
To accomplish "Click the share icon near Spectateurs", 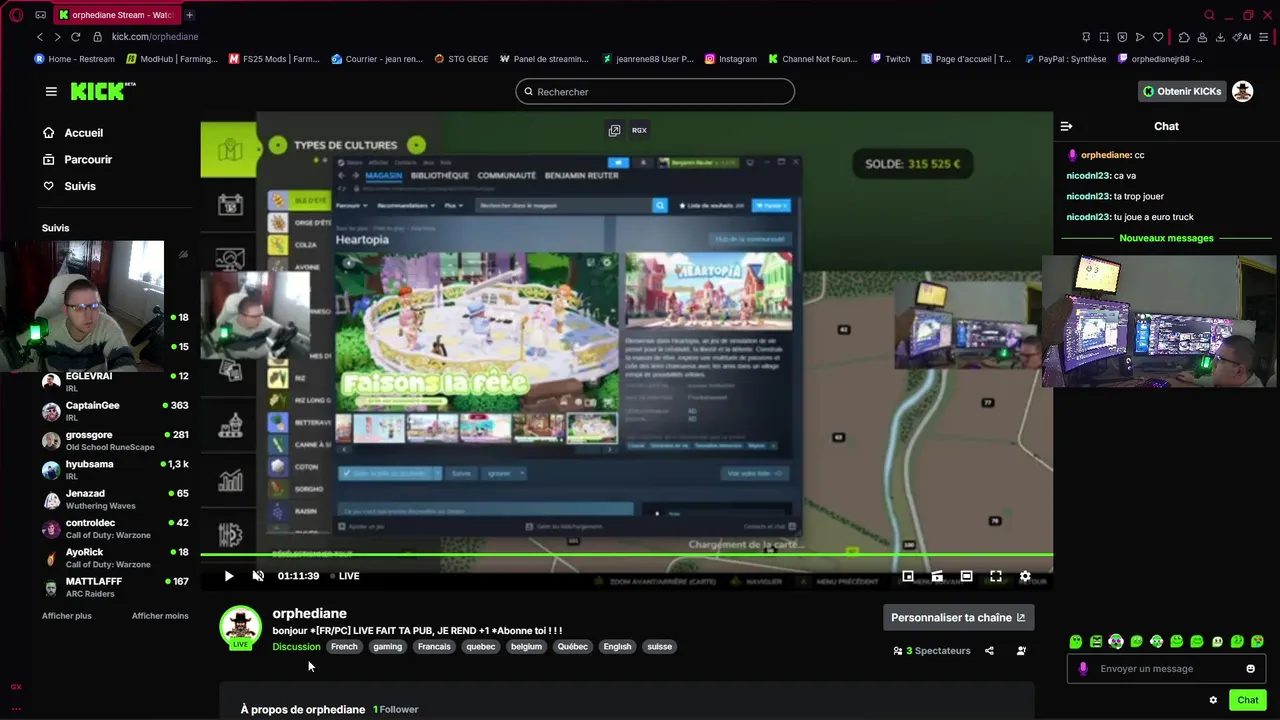I will coord(989,651).
